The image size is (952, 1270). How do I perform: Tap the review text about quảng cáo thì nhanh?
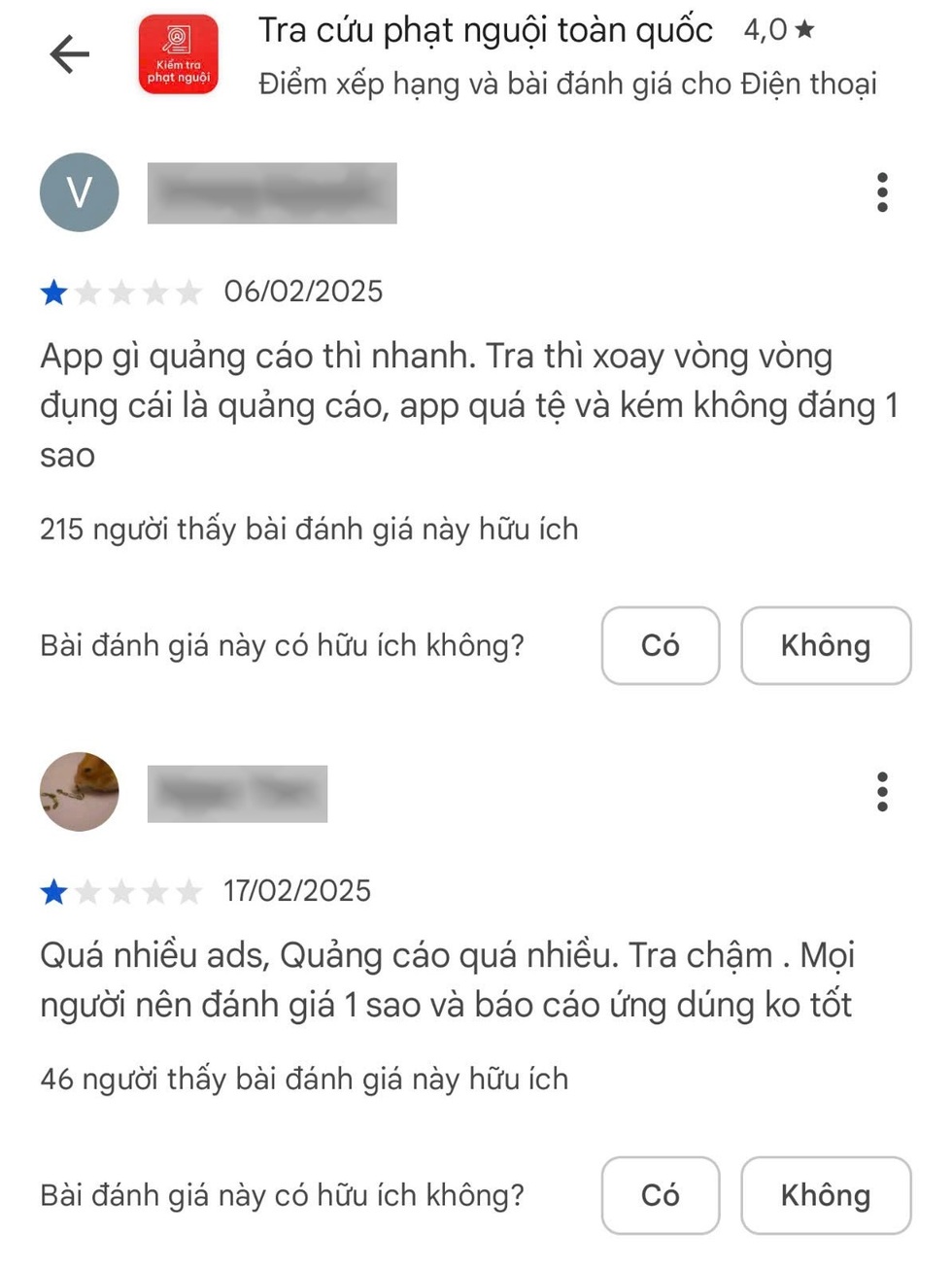469,405
